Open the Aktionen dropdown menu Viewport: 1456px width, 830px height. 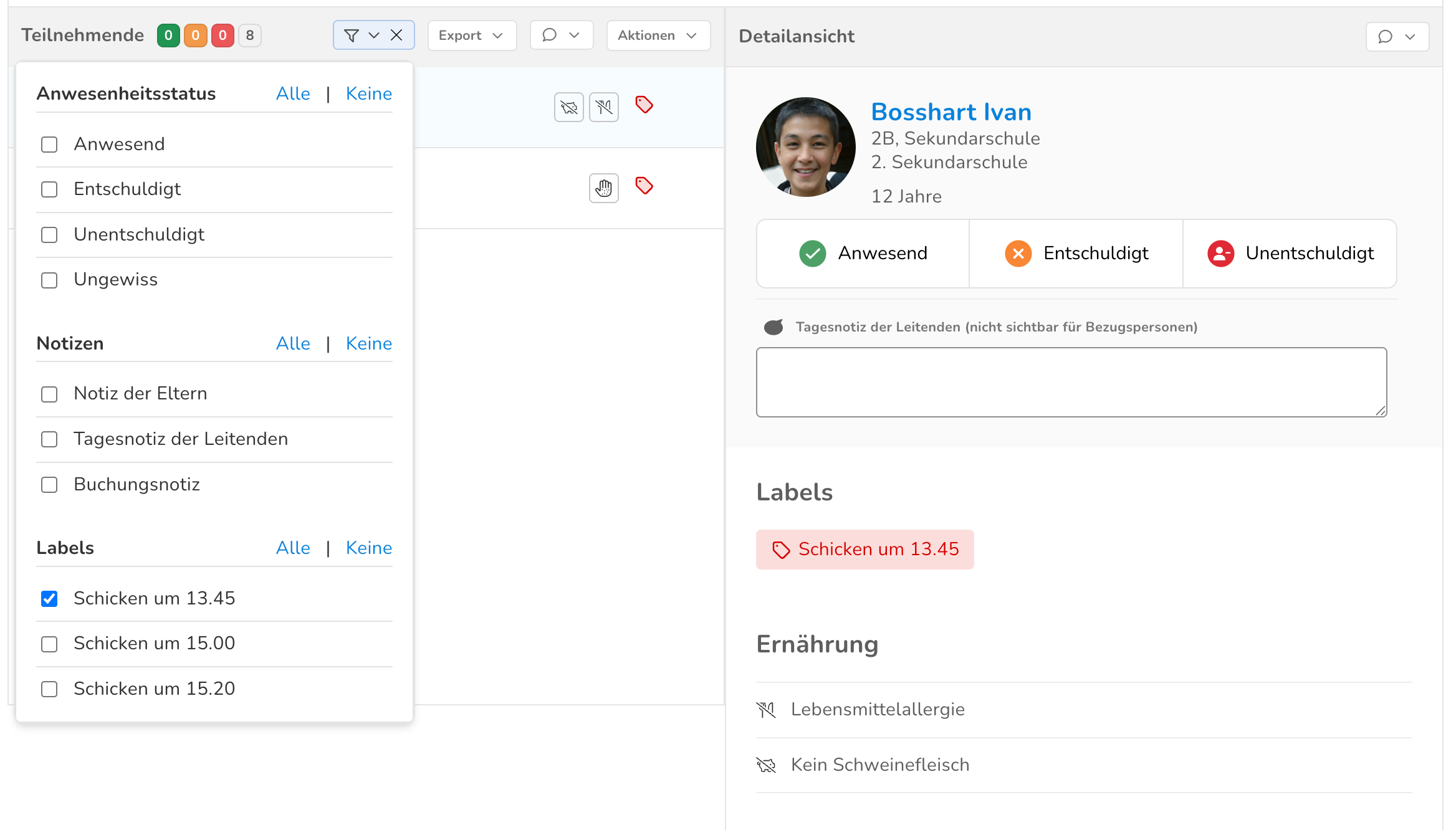pyautogui.click(x=658, y=36)
